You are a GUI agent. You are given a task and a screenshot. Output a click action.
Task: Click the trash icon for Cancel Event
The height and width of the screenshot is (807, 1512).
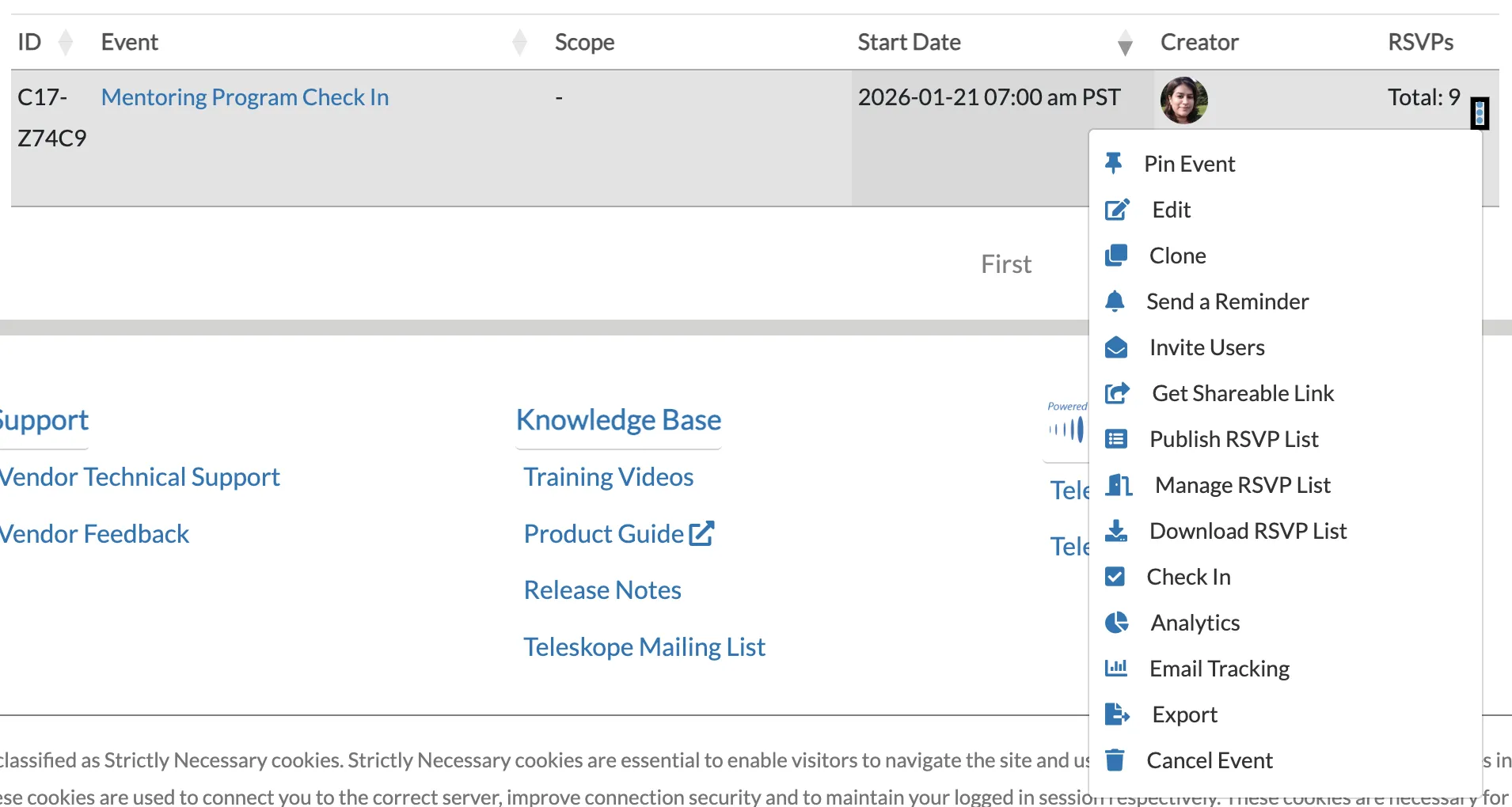tap(1115, 760)
